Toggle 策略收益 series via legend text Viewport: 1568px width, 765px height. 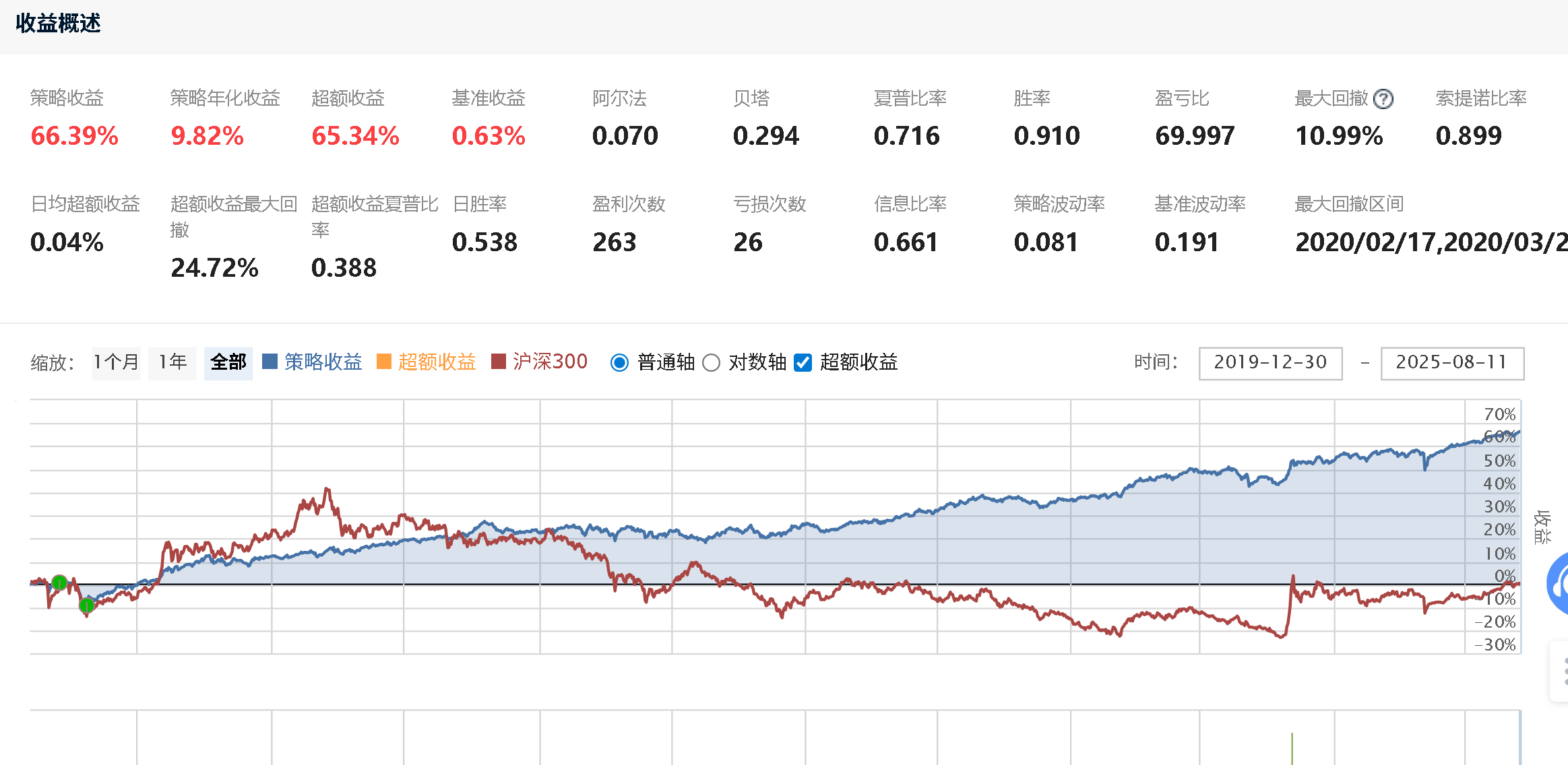323,362
